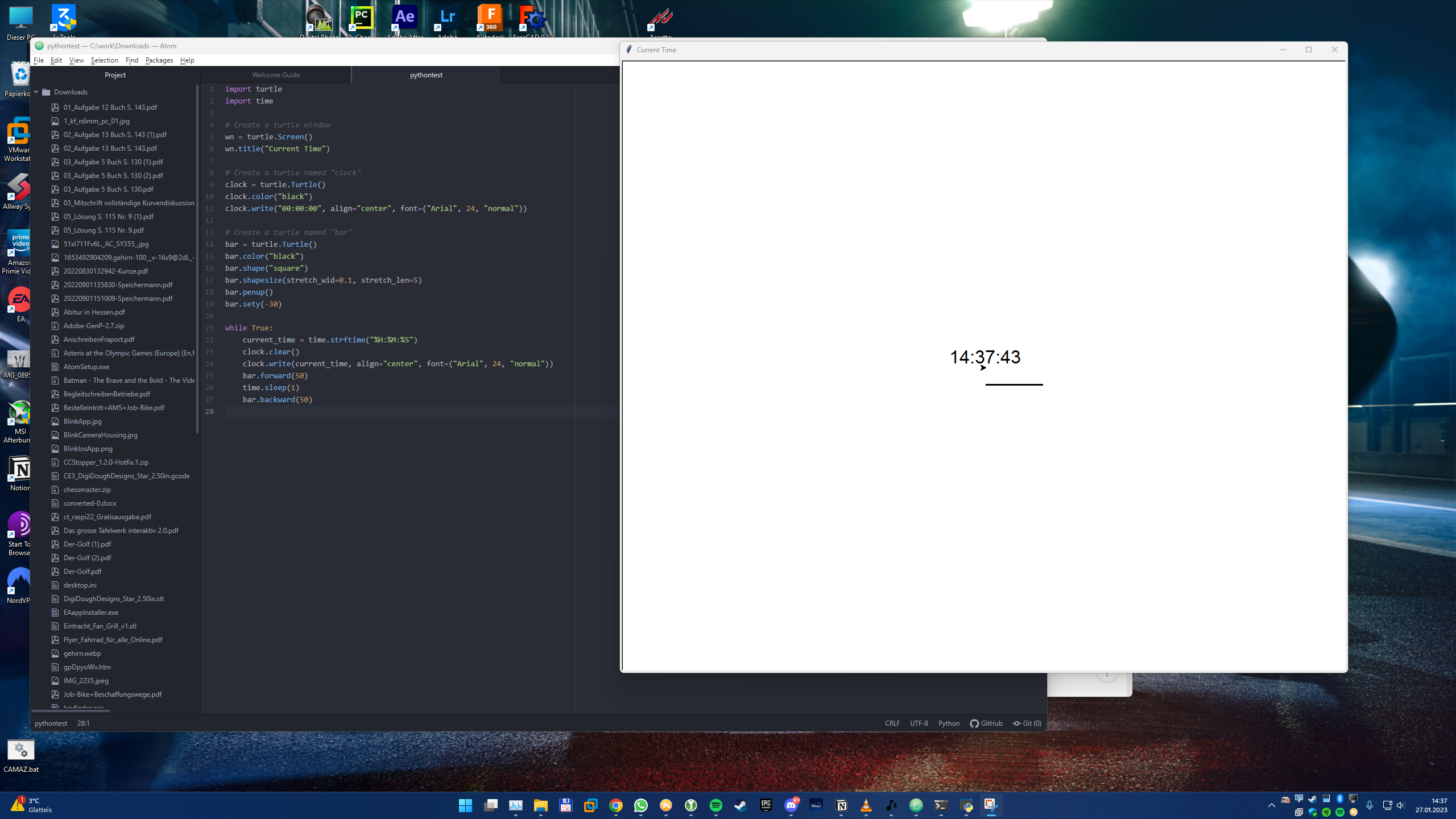Open the UTF-8 encoding selector

pos(919,723)
